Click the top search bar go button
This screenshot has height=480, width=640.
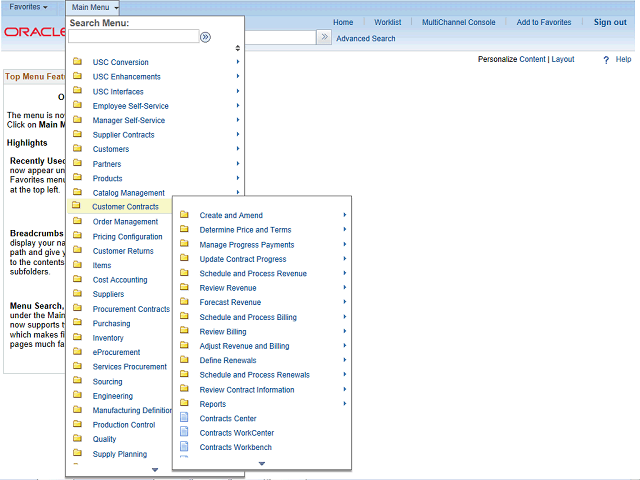[324, 37]
